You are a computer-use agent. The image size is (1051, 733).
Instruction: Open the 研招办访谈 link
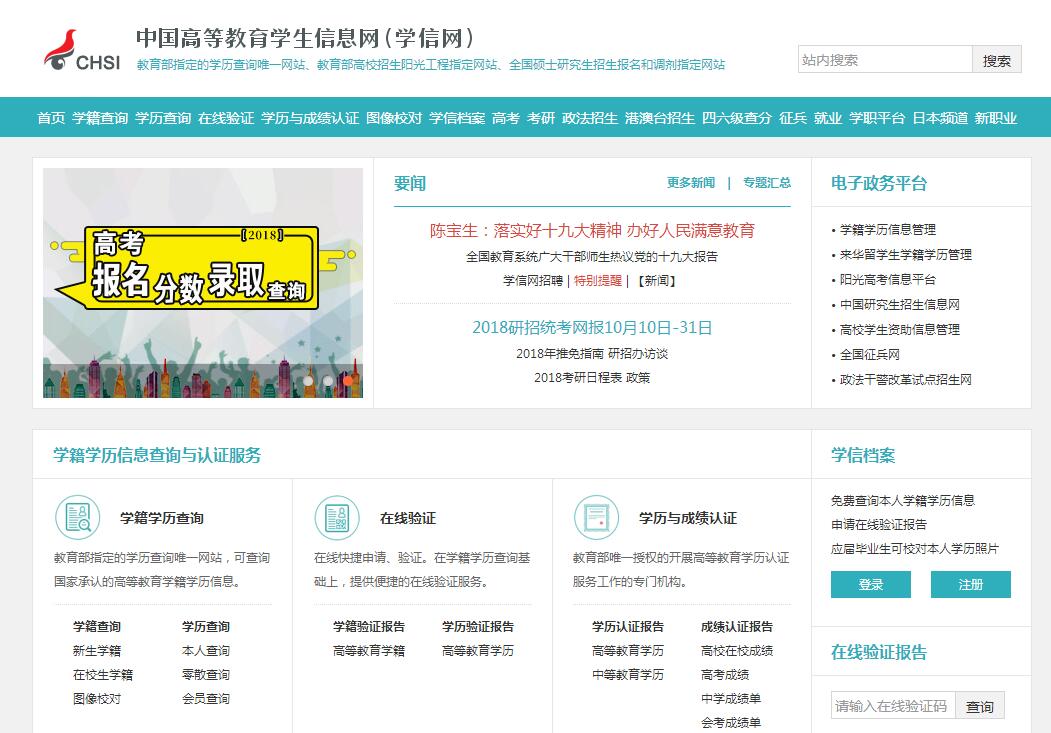pyautogui.click(x=638, y=354)
